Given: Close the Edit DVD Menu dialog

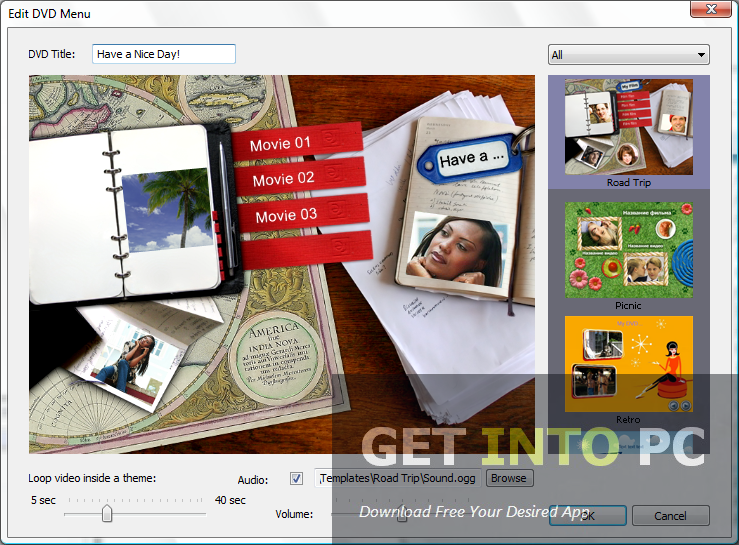Looking at the screenshot, I should click(711, 9).
